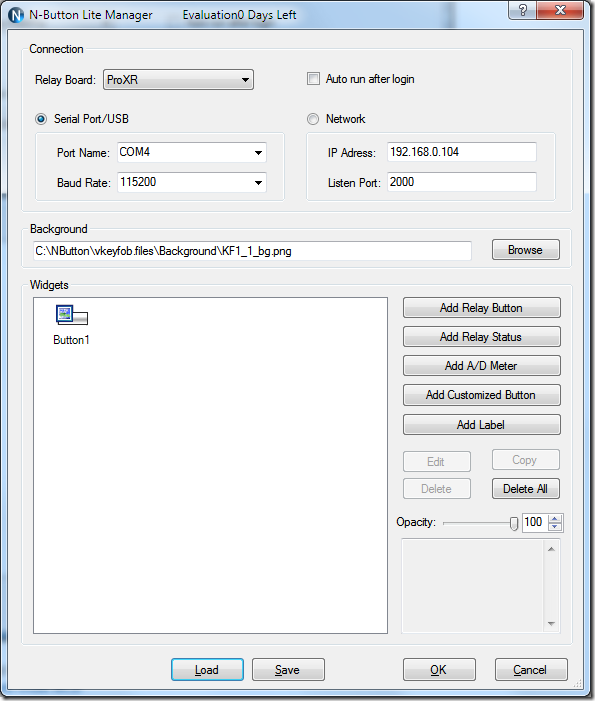The image size is (595, 701).
Task: Increase opacity with the up stepper arrow
Action: coord(555,519)
